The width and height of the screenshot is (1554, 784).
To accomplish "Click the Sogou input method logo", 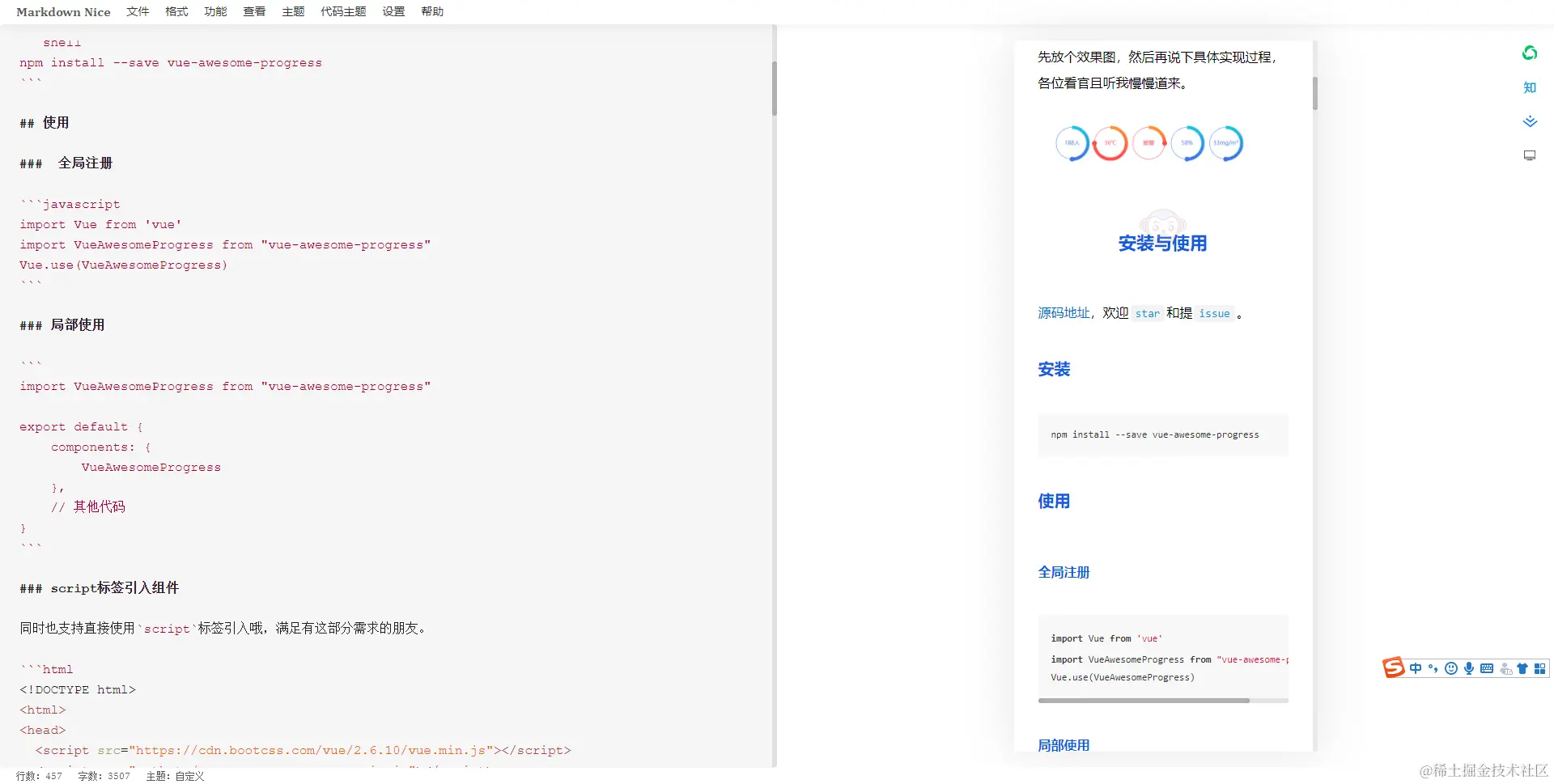I will [x=1393, y=667].
